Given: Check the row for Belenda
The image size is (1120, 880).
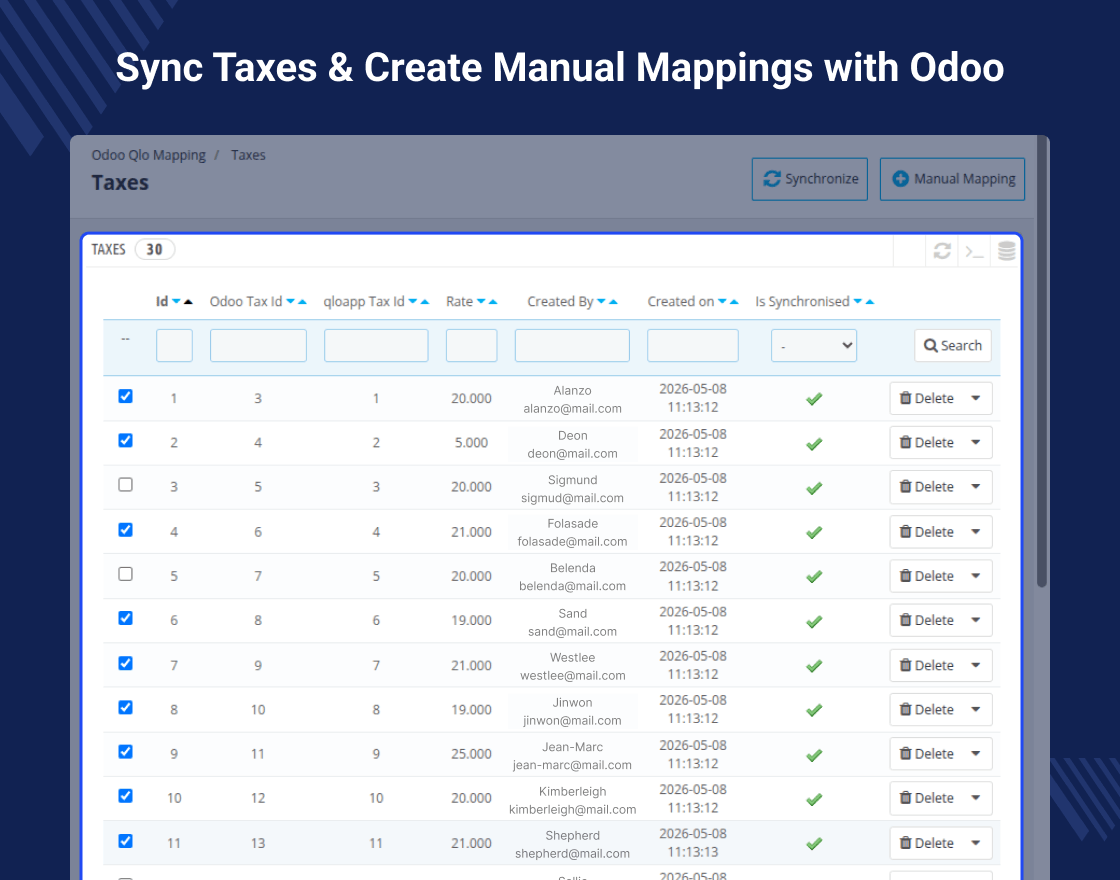Looking at the screenshot, I should (x=125, y=574).
